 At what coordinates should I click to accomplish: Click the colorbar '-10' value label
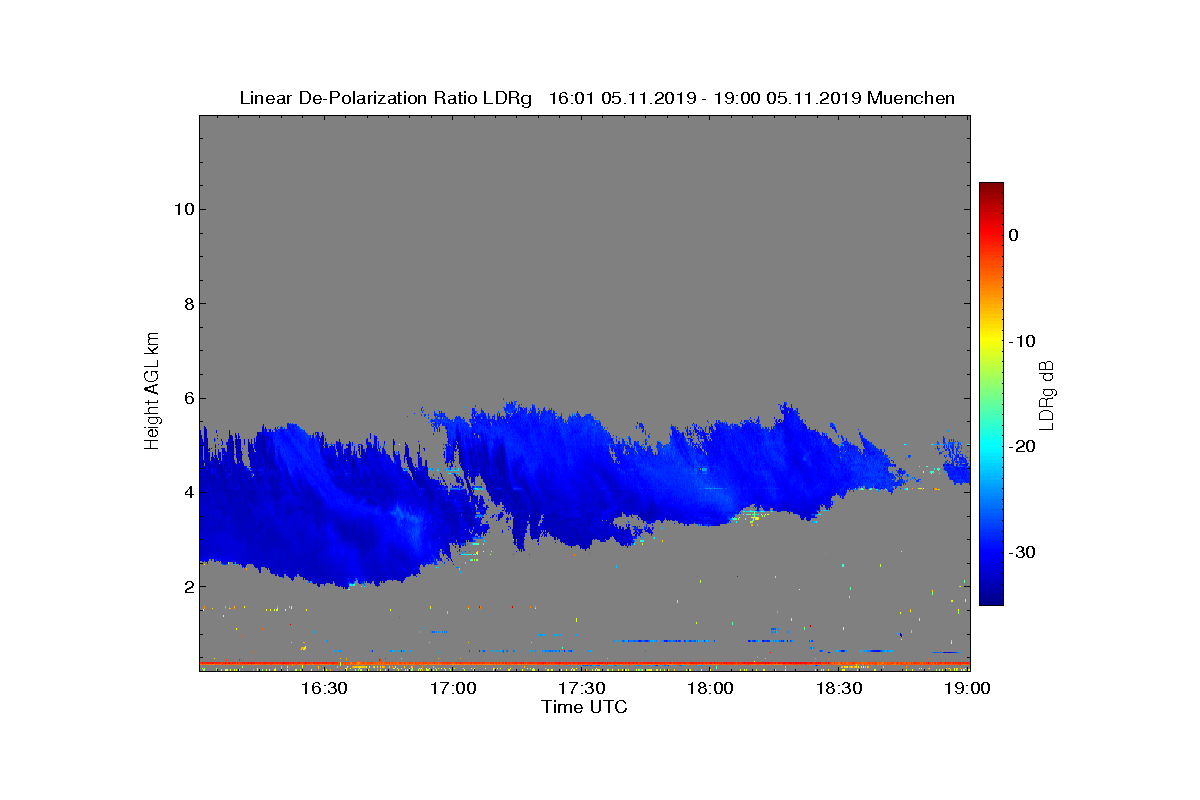point(1021,341)
